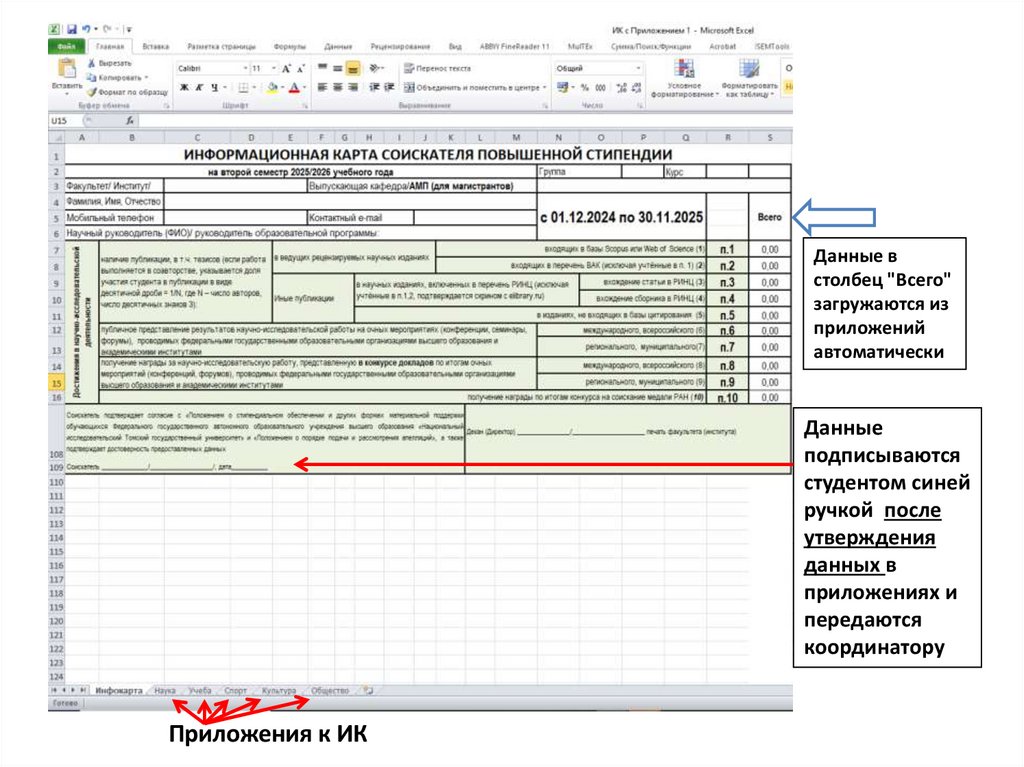Switch to the Разметка страницы tab
The height and width of the screenshot is (767, 1024).
point(221,46)
